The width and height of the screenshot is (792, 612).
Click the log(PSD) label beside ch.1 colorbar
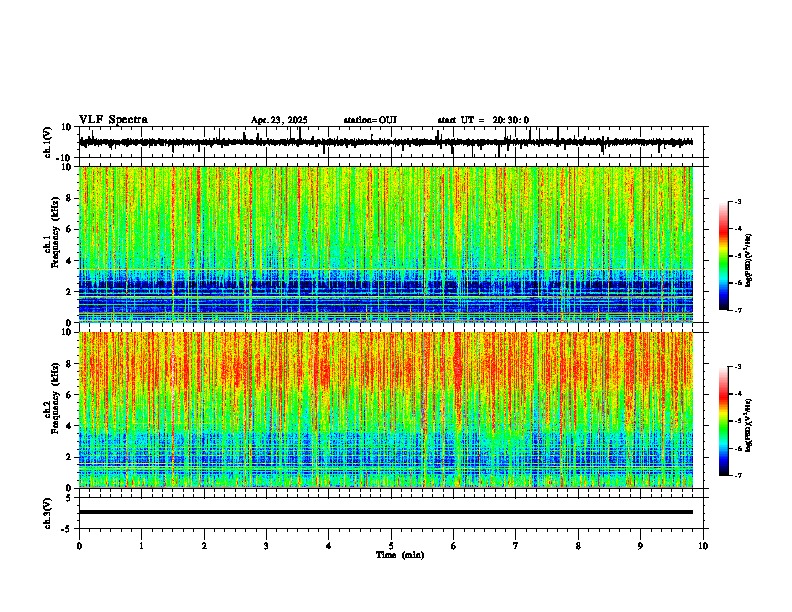(x=748, y=261)
